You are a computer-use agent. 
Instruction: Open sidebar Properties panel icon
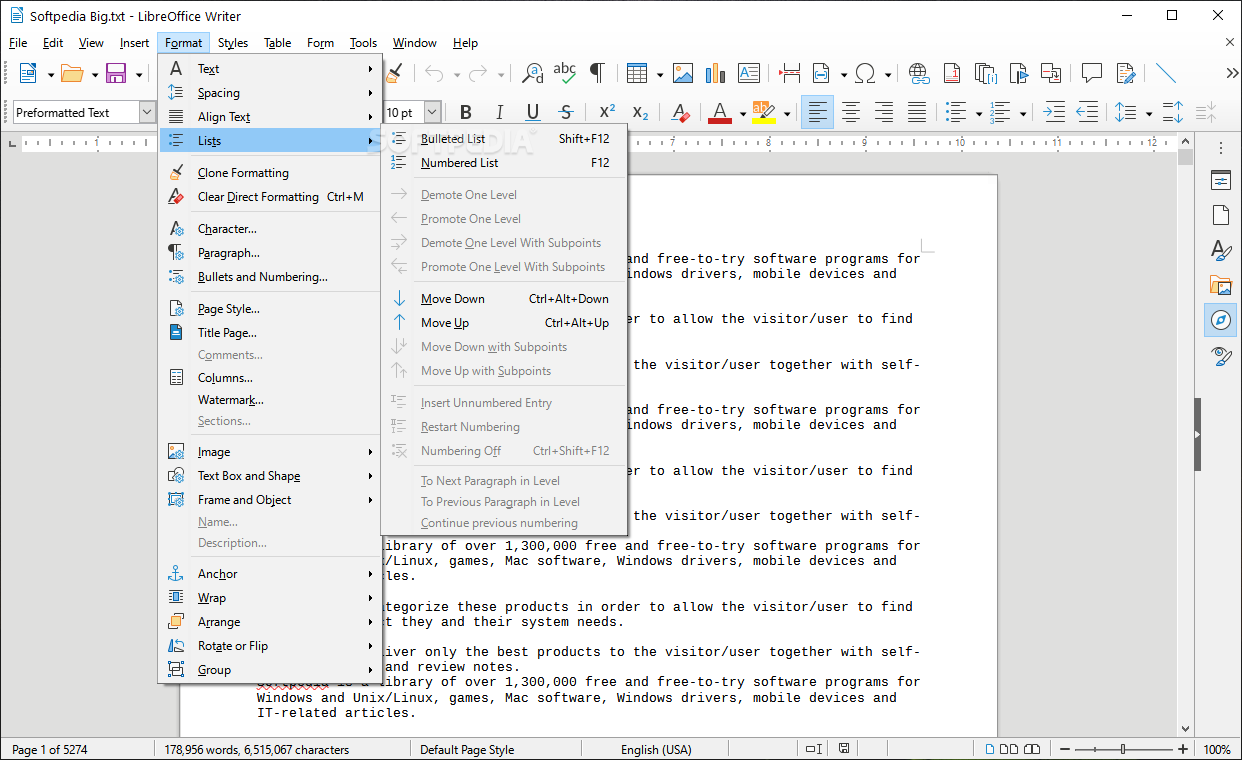[1221, 181]
